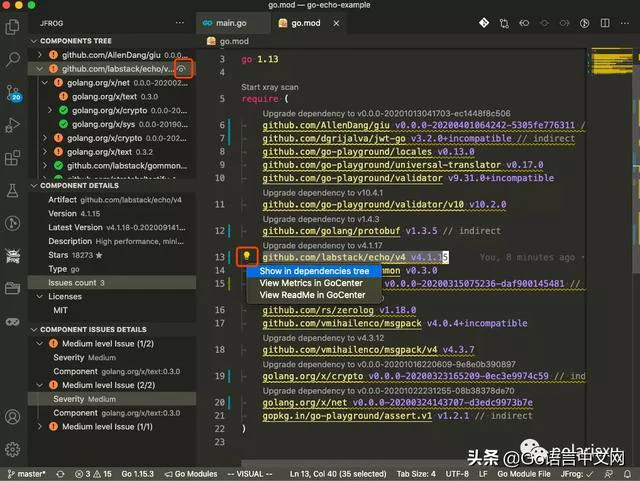Viewport: 640px width, 481px height.
Task: Collapse github.com/labstack/echo tree node
Action: 40,69
